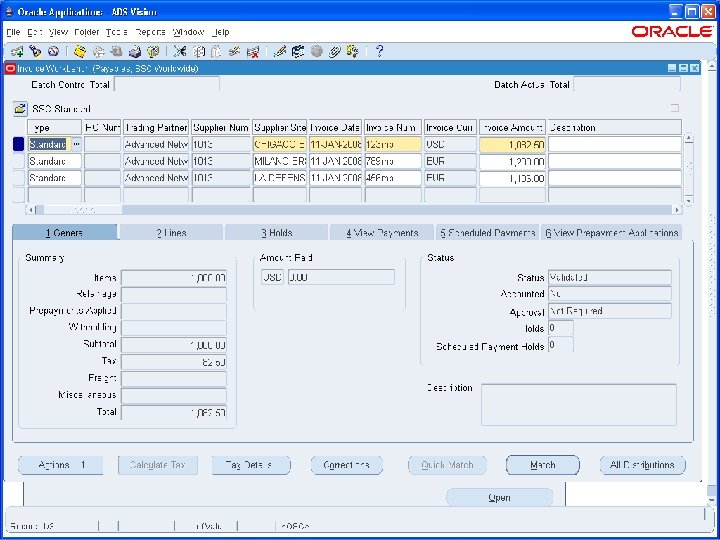Screen dimensions: 720x540
Task: Click the Switch Responsibilities toolbar icon
Action: pyautogui.click(x=117, y=51)
